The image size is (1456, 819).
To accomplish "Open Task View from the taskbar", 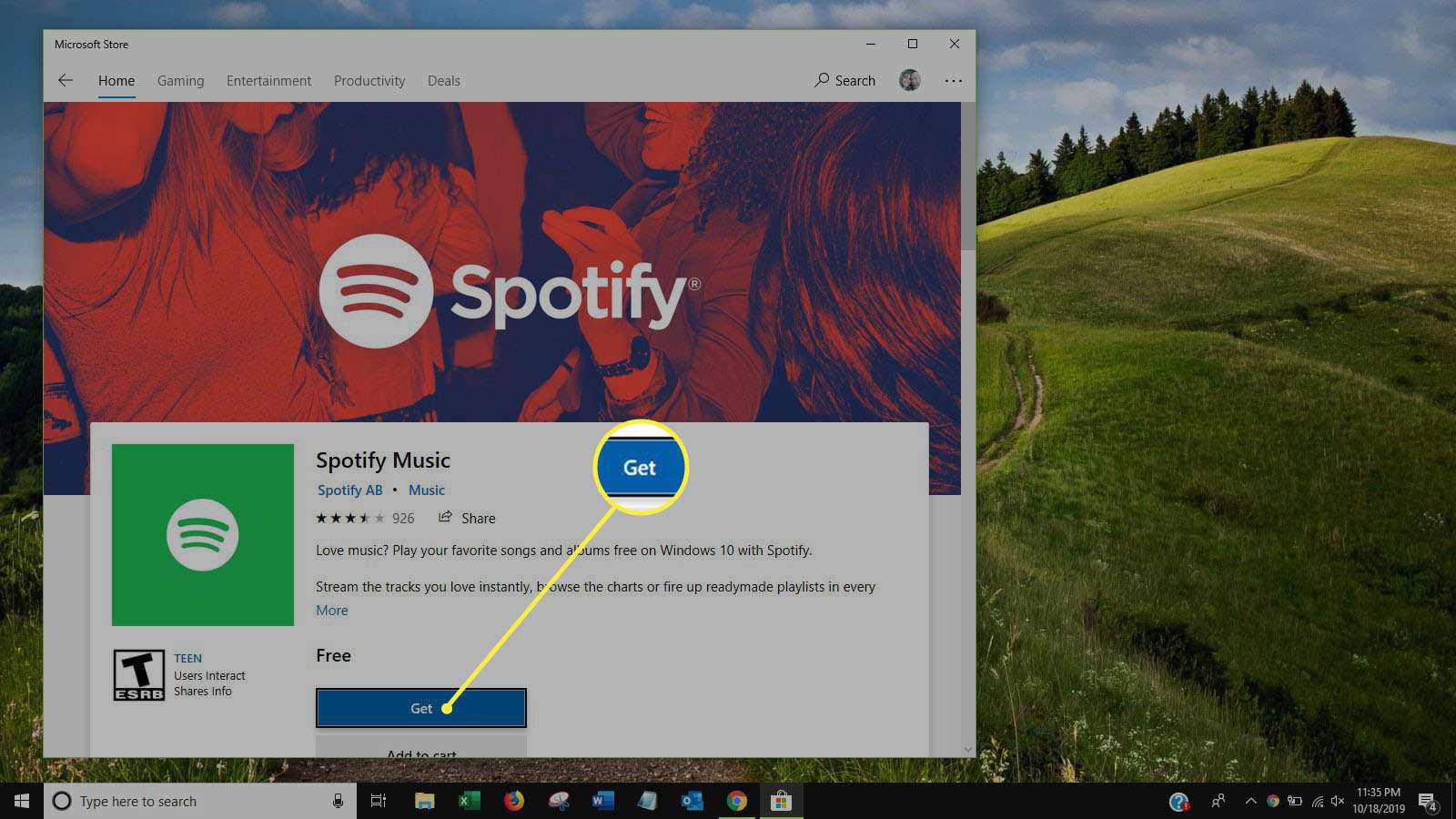I will tap(379, 801).
